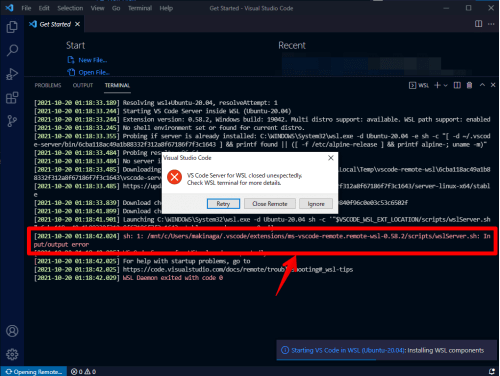Click the info icon in WSL notification
This screenshot has height=376, width=500.
click(285, 350)
